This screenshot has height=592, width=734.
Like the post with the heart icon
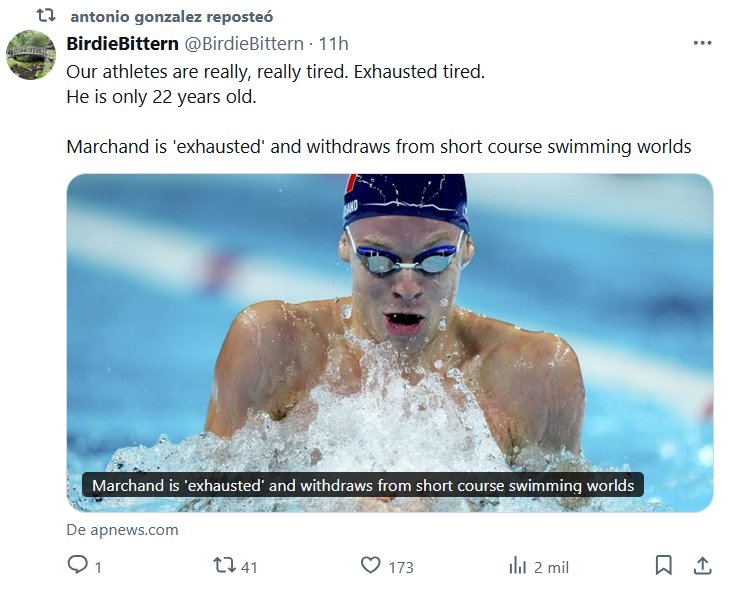point(371,566)
